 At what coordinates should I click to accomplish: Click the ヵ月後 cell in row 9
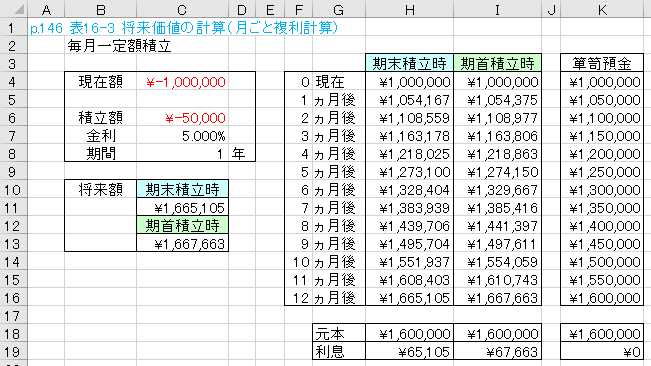click(339, 172)
